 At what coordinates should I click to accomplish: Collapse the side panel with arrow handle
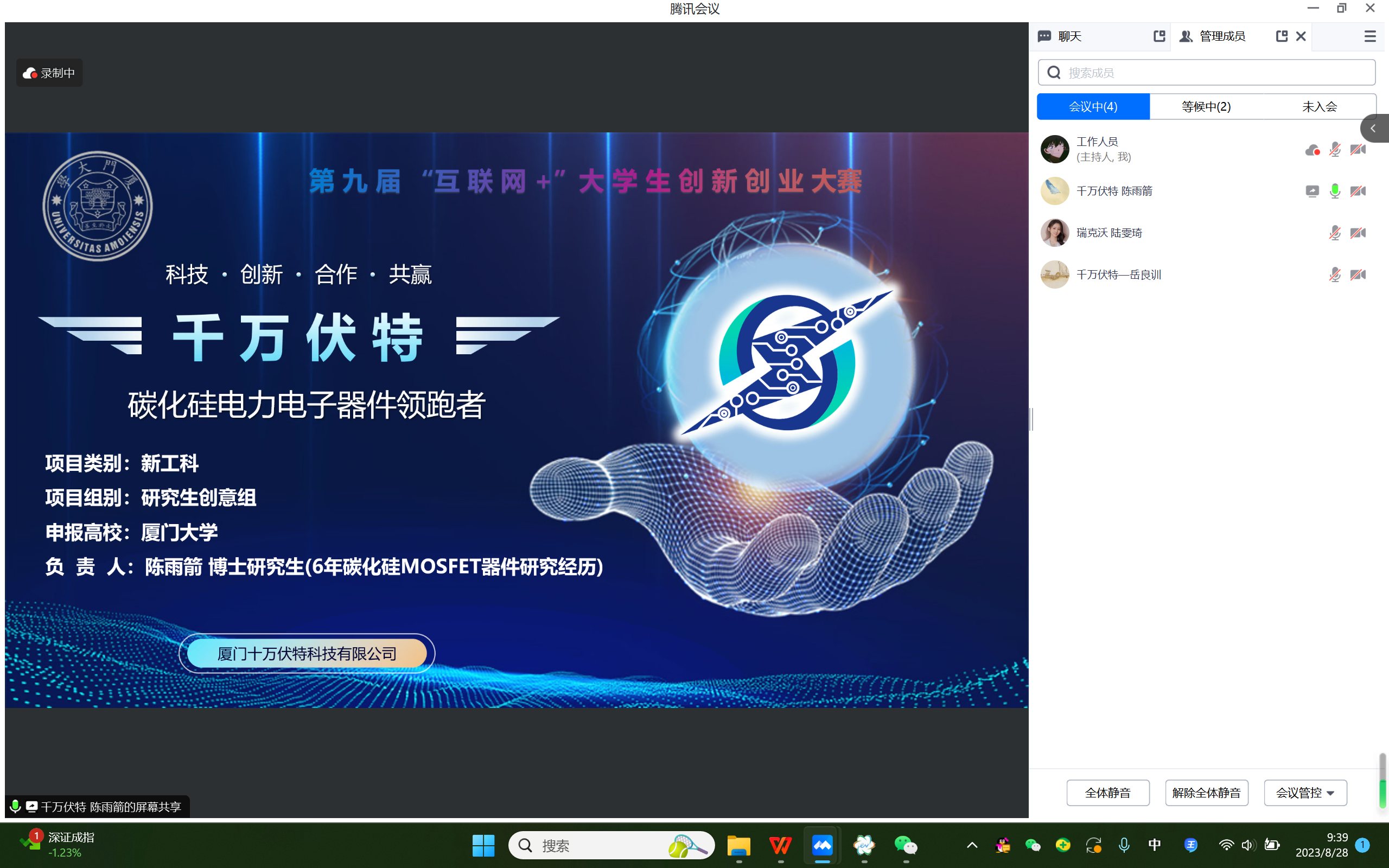(x=1374, y=128)
